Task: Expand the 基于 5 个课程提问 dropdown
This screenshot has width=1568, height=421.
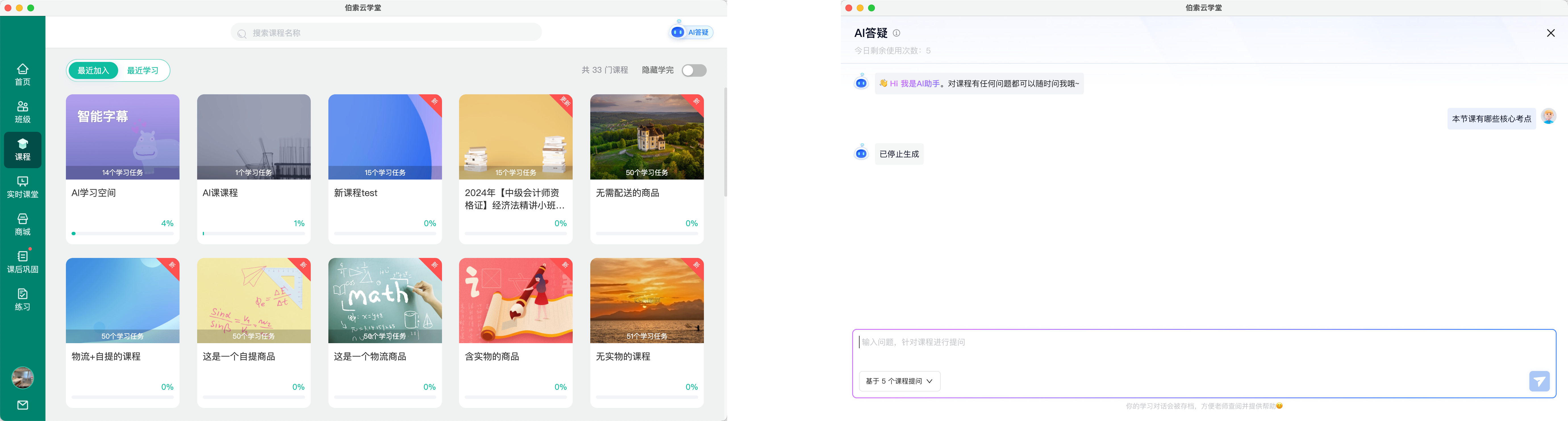Action: tap(899, 382)
